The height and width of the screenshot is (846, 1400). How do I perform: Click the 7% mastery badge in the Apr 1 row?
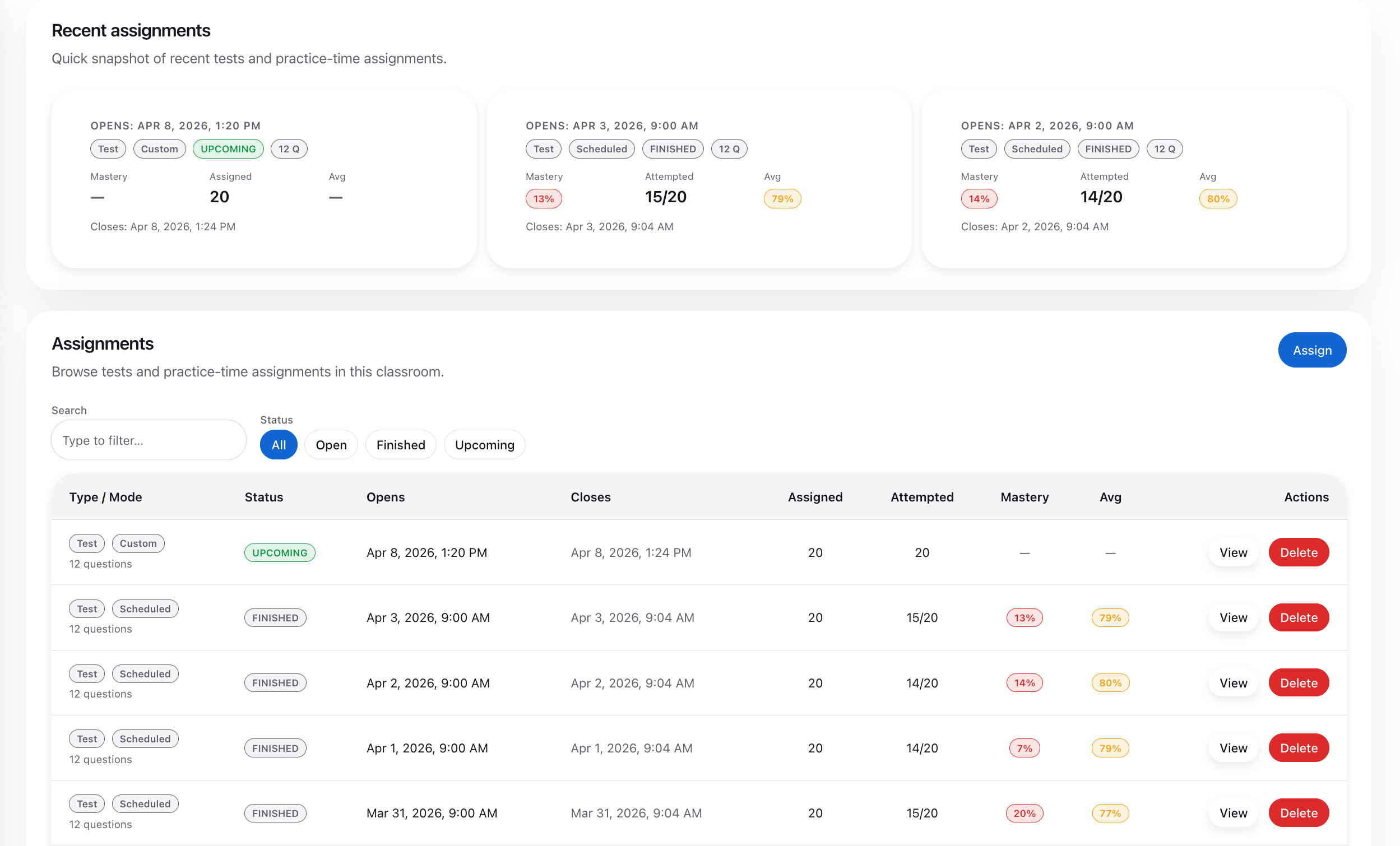[x=1024, y=749]
